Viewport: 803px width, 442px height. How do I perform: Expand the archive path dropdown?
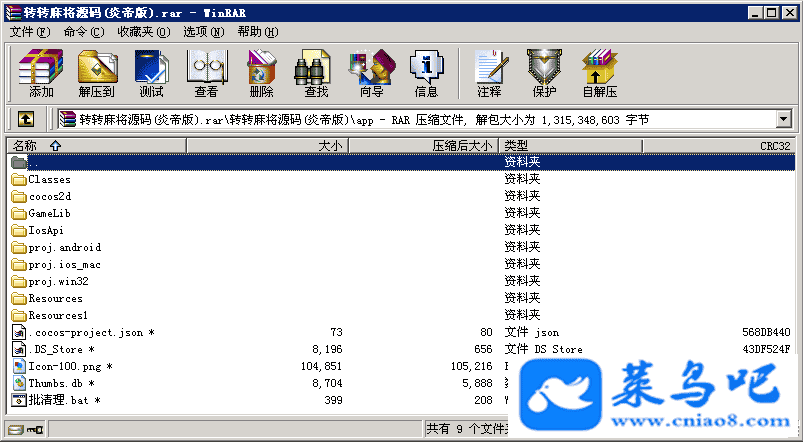tap(783, 120)
